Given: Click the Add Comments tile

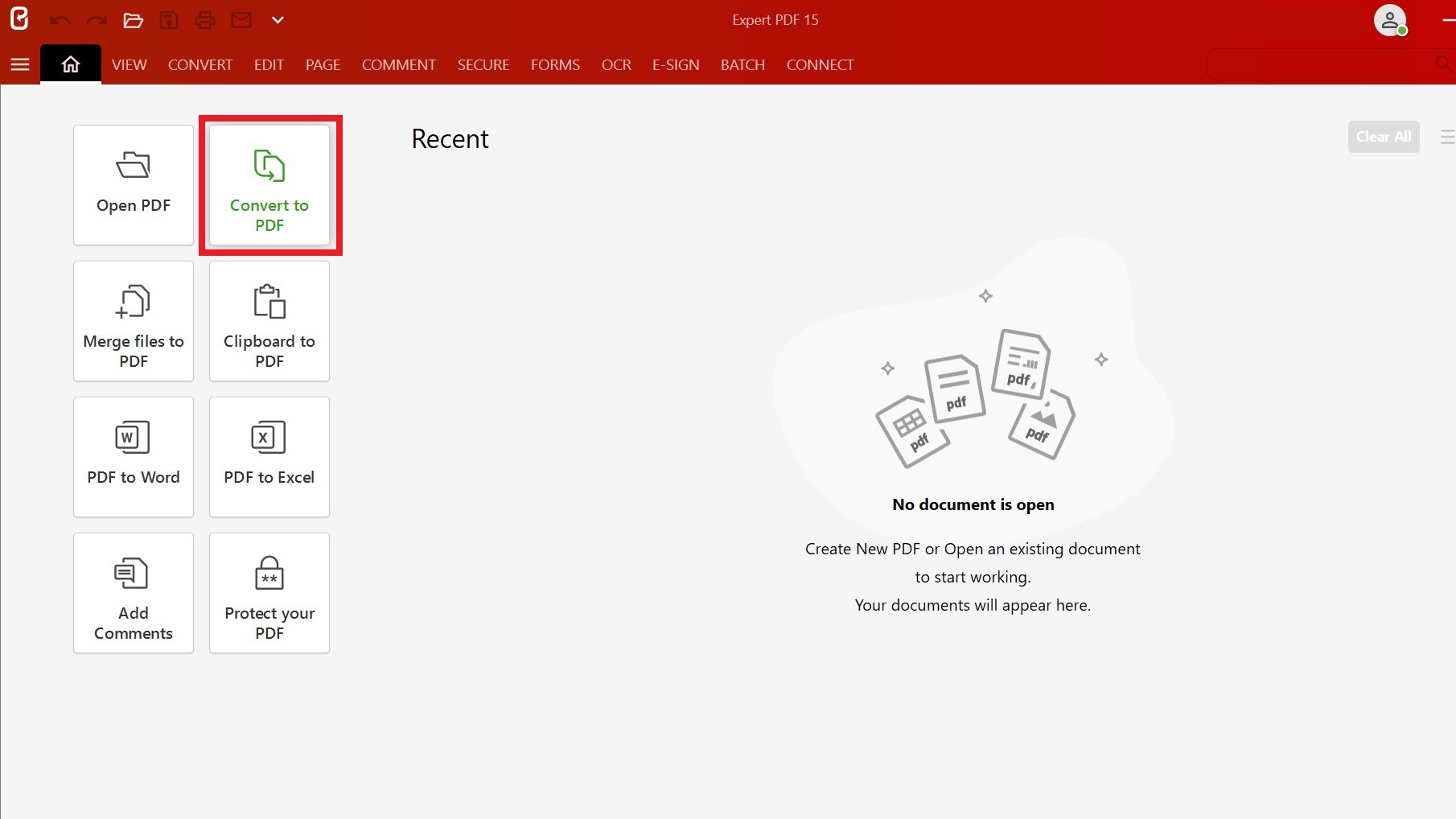Looking at the screenshot, I should point(134,593).
